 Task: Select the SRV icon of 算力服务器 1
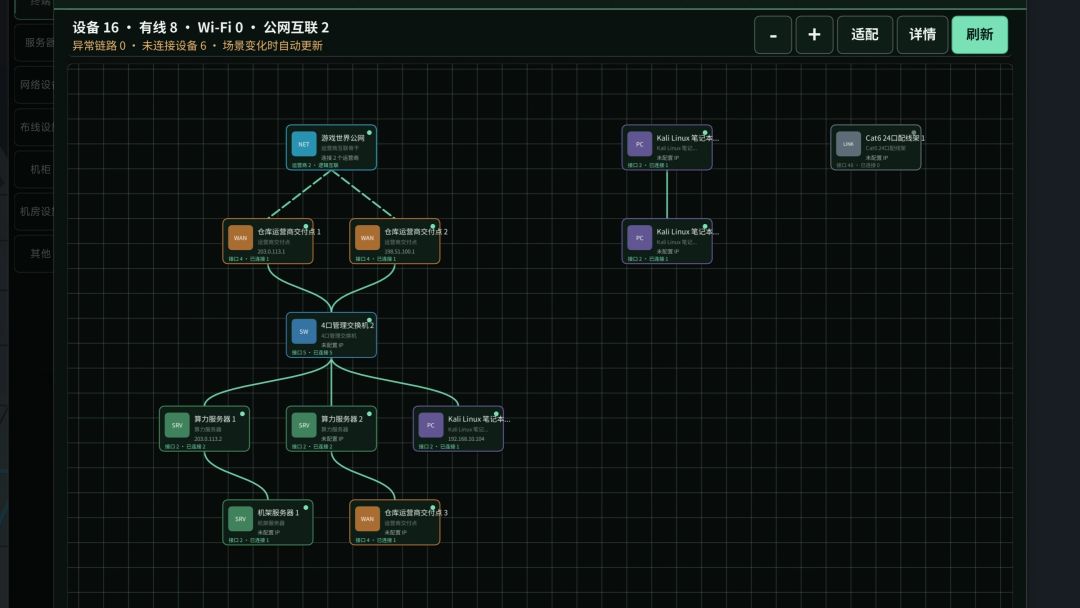(177, 426)
